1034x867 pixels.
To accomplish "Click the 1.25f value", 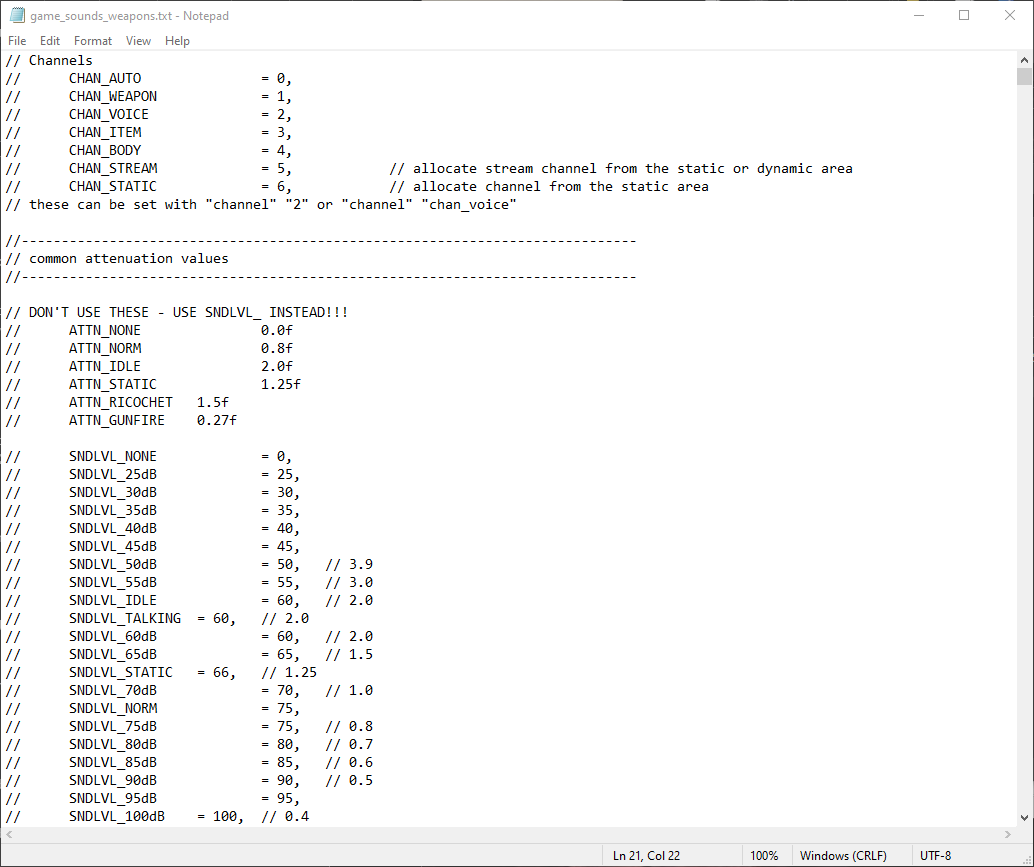I will pos(281,384).
